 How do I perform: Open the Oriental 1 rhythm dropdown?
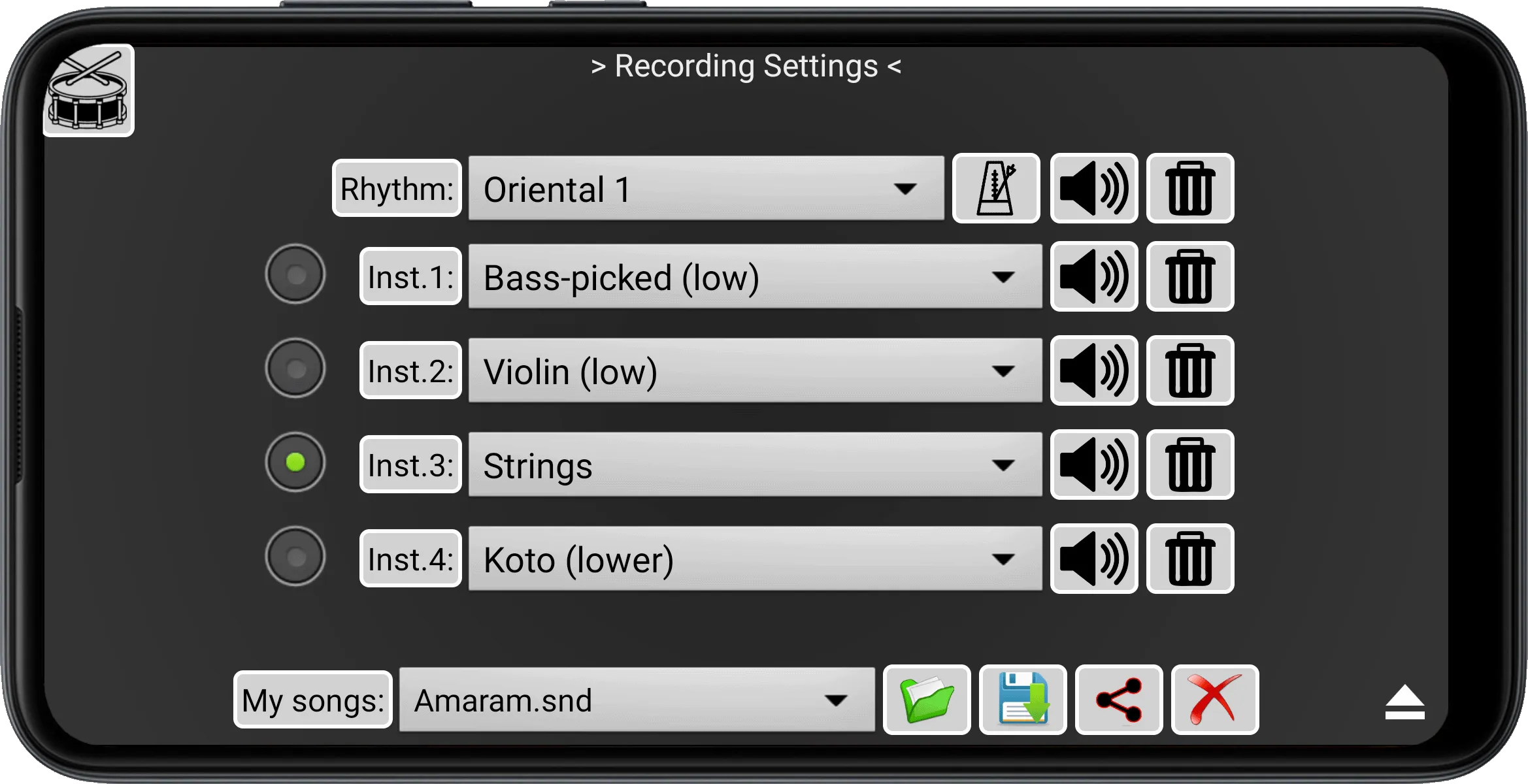click(x=706, y=189)
